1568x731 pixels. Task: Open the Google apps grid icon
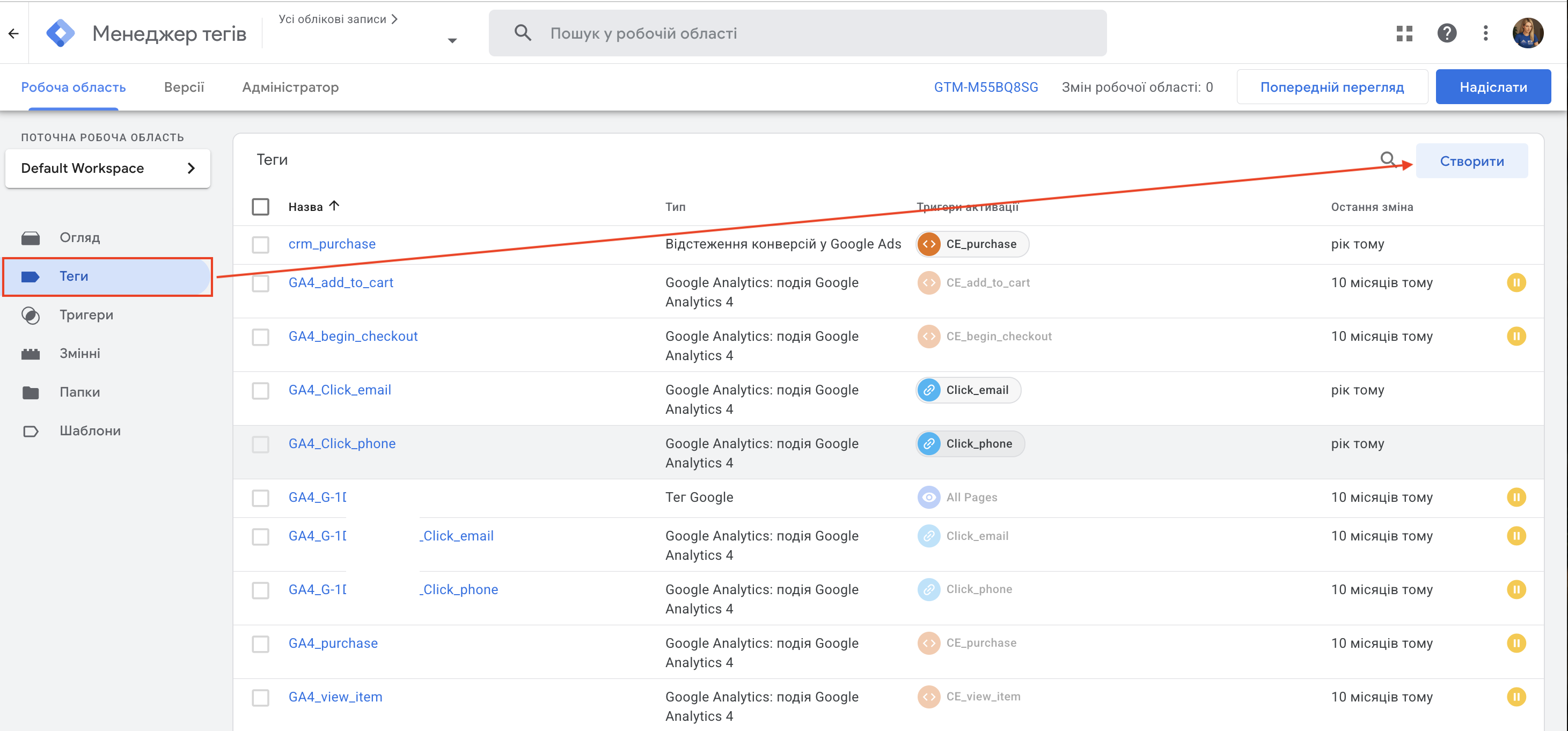[x=1404, y=33]
